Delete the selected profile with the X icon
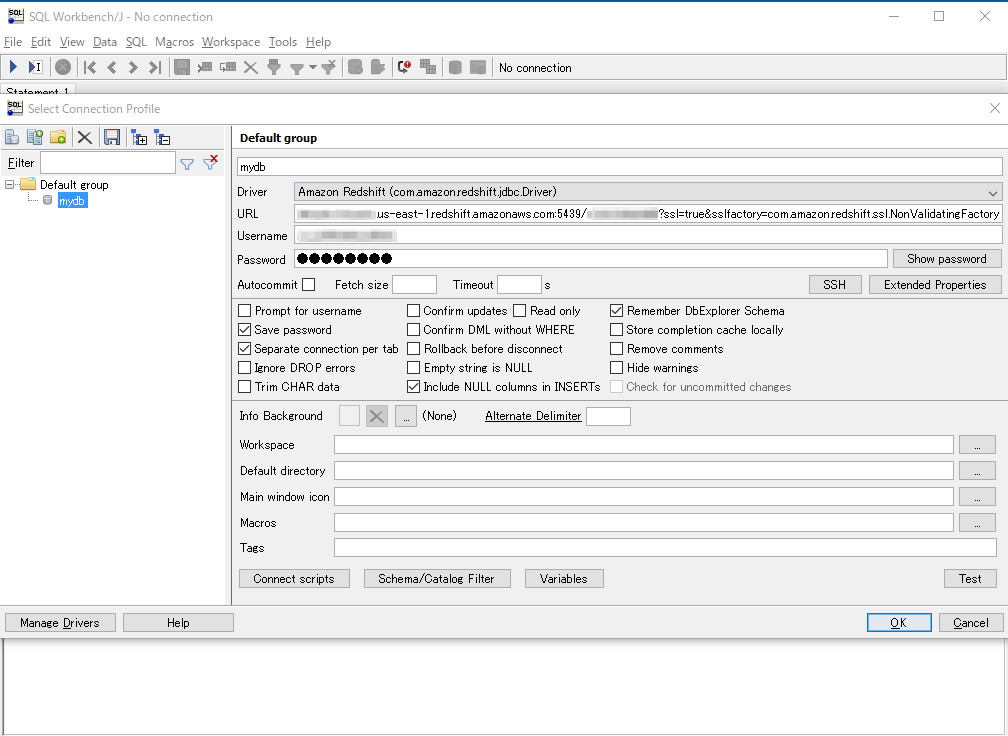The image size is (1008, 736). 84,137
